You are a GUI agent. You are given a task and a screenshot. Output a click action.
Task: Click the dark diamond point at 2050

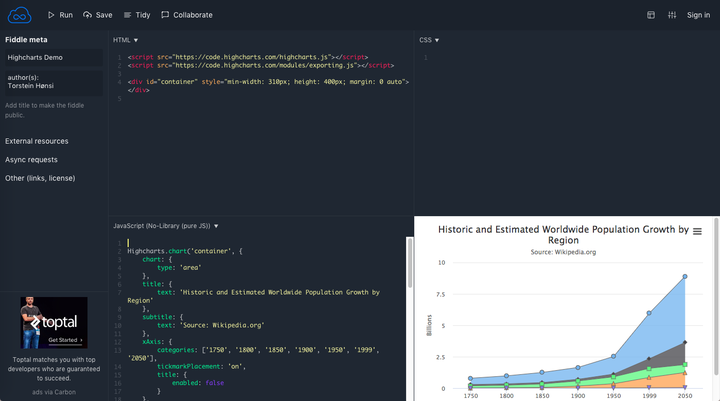coord(685,342)
